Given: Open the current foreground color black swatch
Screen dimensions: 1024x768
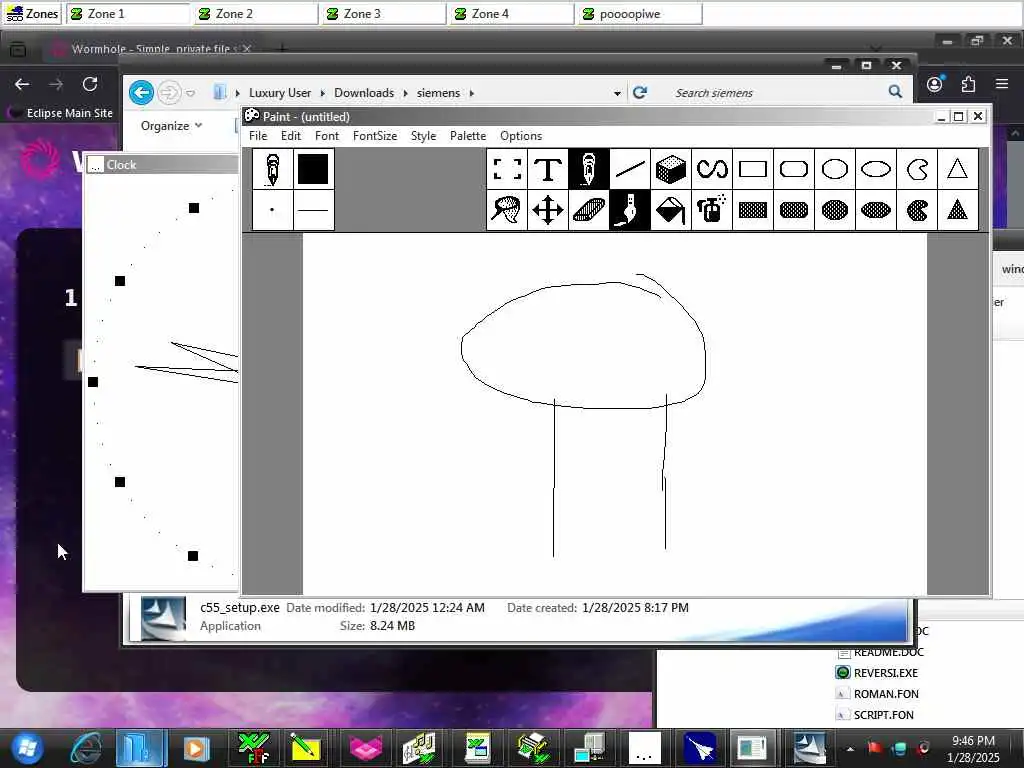Looking at the screenshot, I should click(x=313, y=169).
